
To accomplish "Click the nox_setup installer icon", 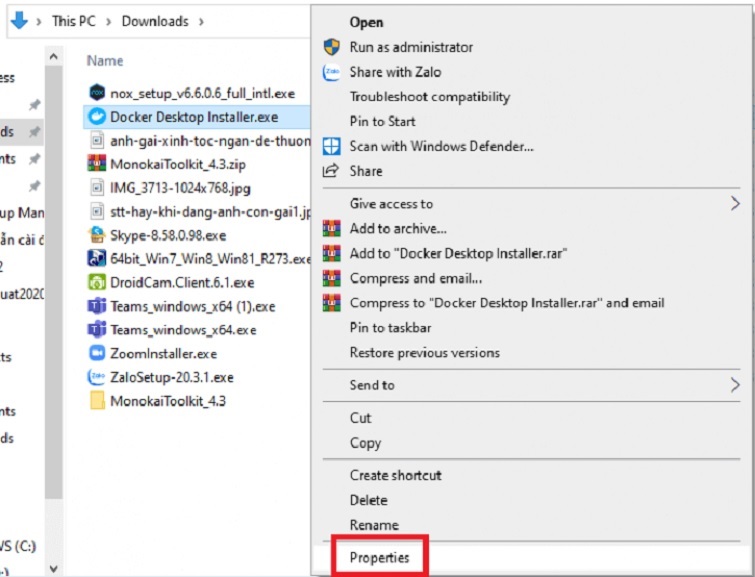I will (x=97, y=92).
